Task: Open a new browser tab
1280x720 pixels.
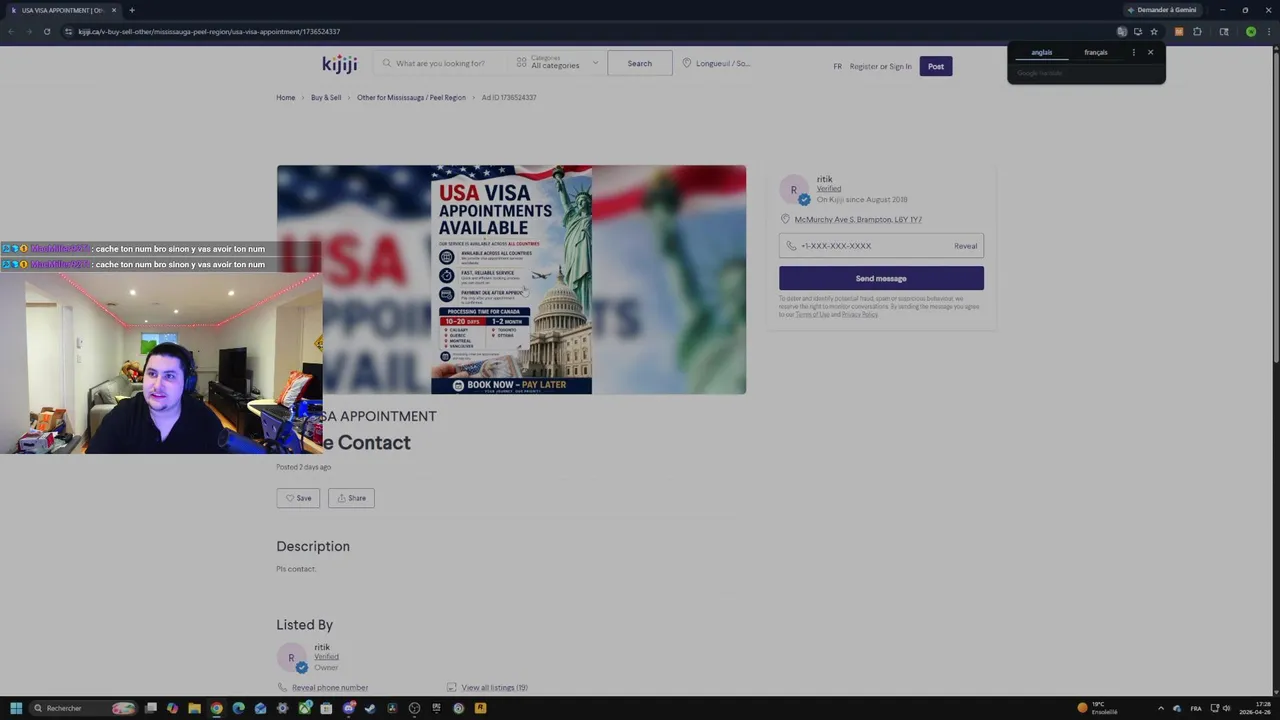Action: point(131,10)
